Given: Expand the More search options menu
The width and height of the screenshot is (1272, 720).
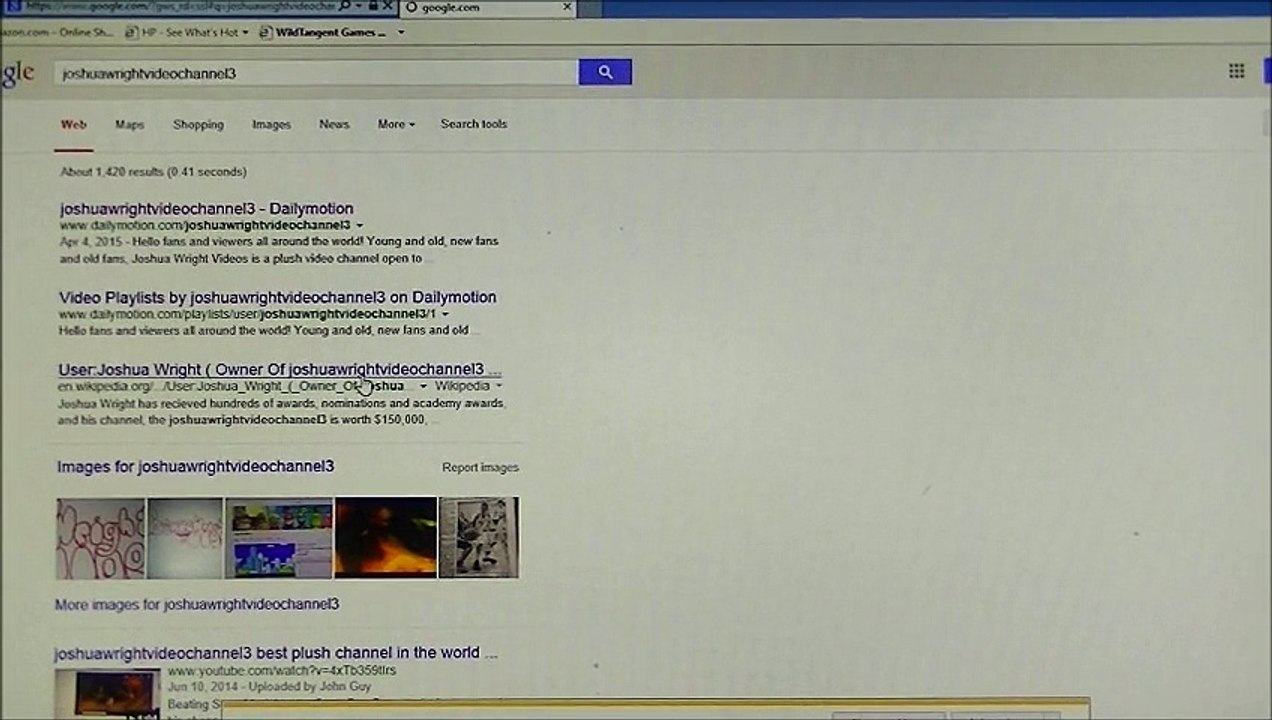Looking at the screenshot, I should [x=396, y=125].
